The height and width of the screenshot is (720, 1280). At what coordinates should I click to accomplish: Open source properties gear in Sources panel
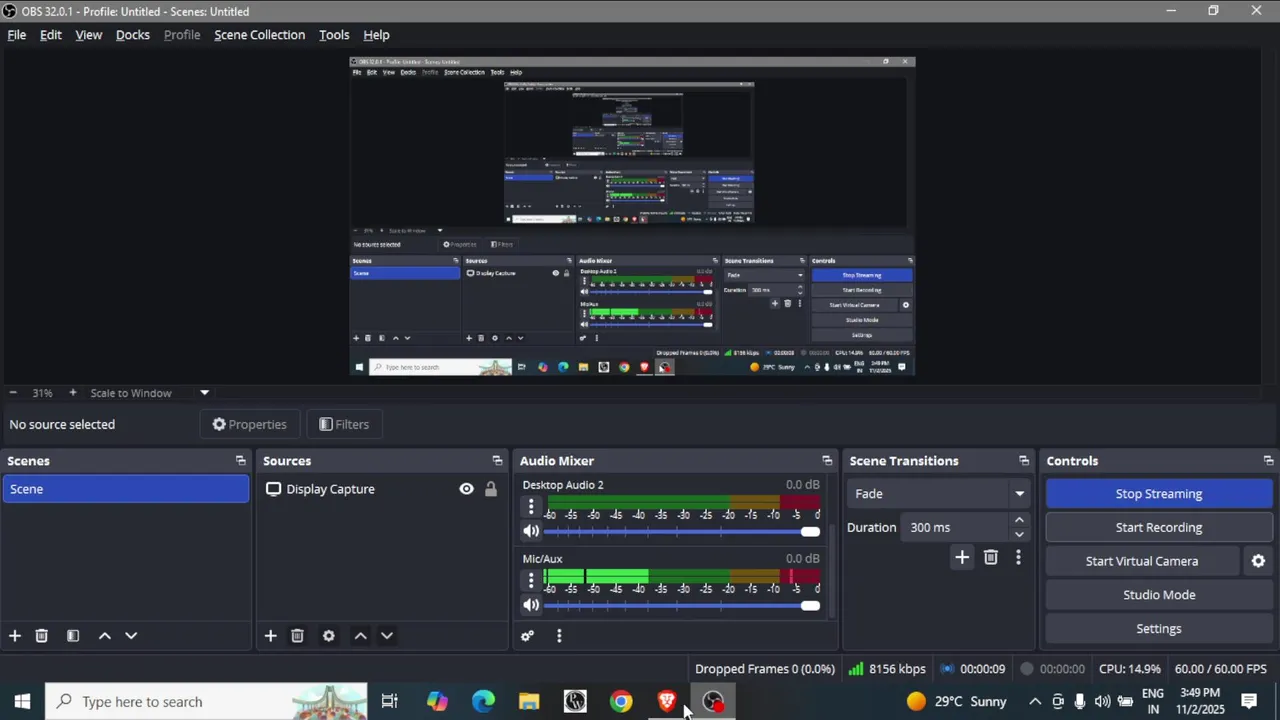pyautogui.click(x=329, y=636)
